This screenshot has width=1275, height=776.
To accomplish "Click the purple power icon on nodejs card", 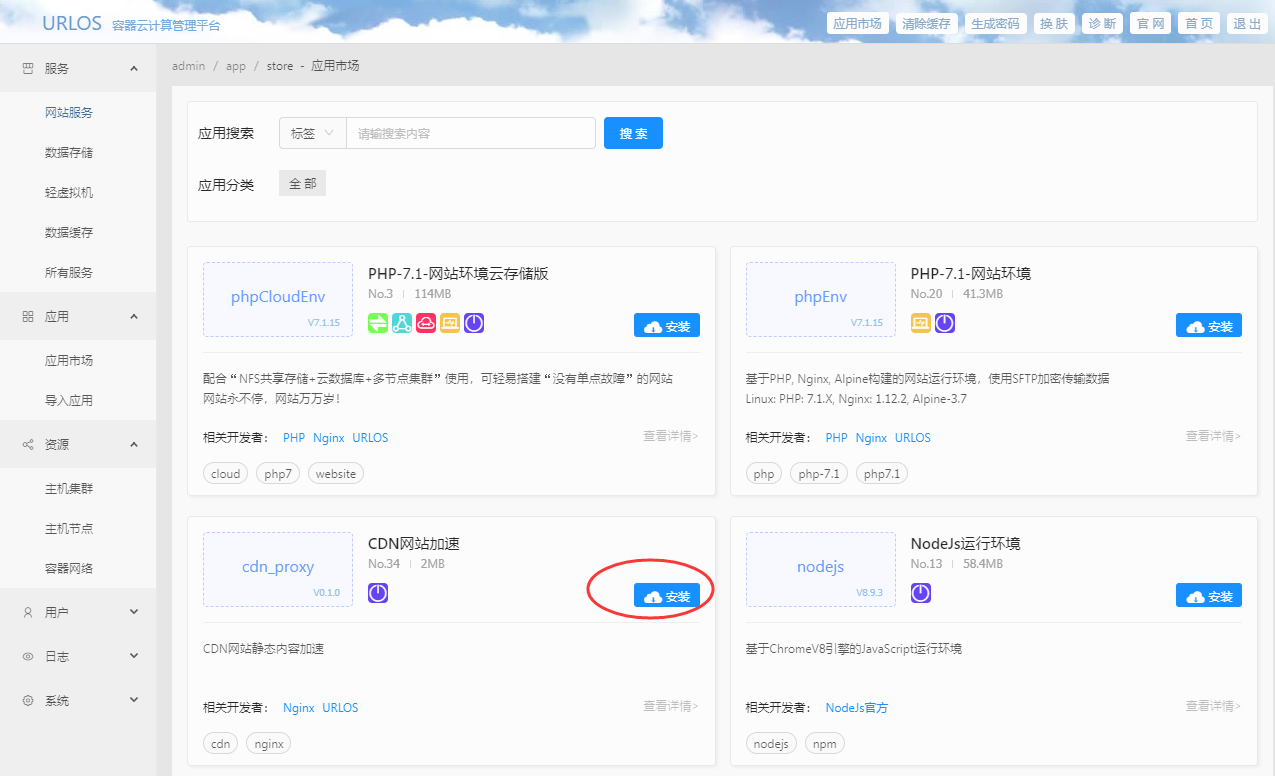I will 921,593.
